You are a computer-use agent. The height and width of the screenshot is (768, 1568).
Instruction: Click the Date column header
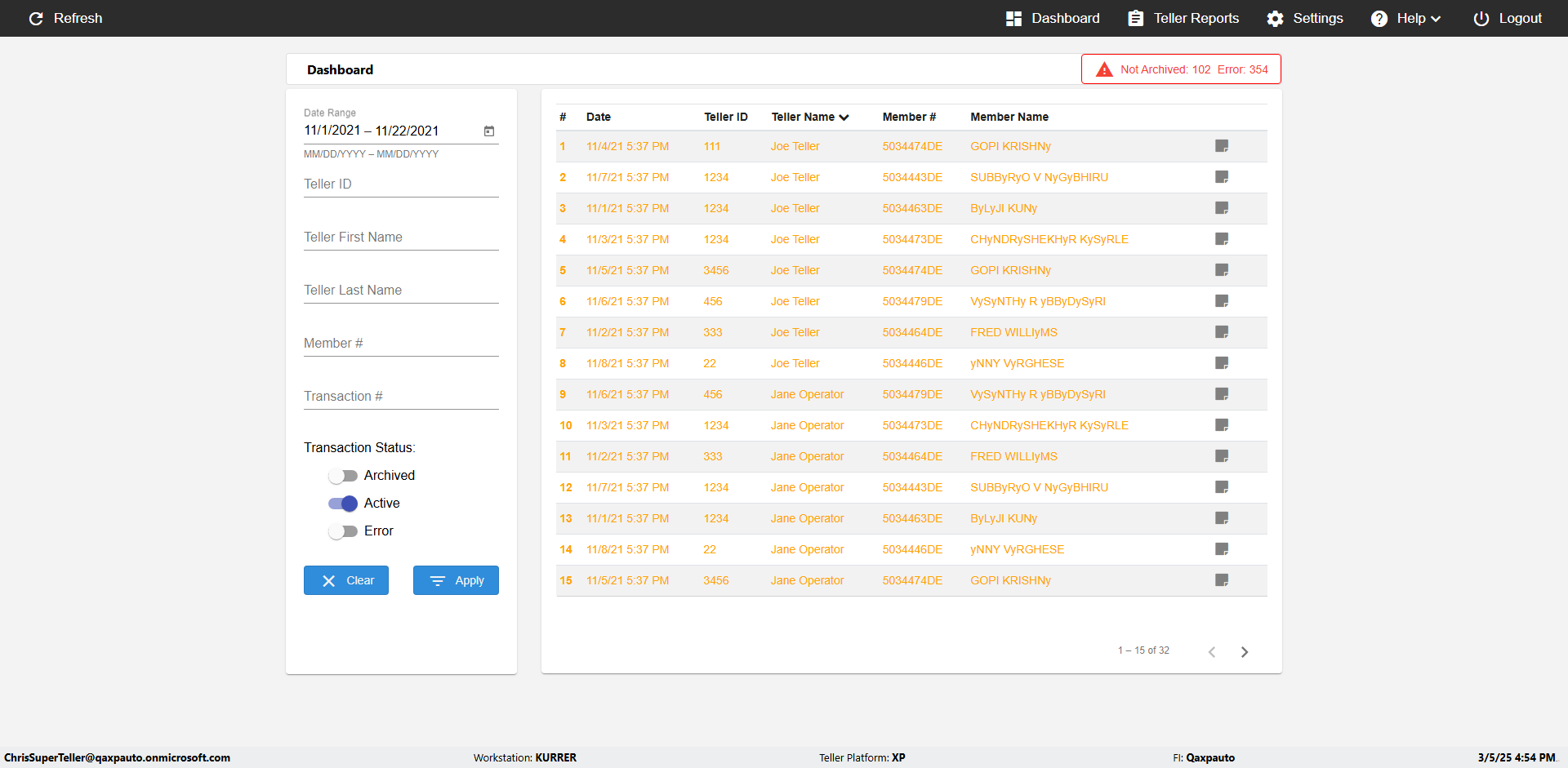(x=599, y=118)
